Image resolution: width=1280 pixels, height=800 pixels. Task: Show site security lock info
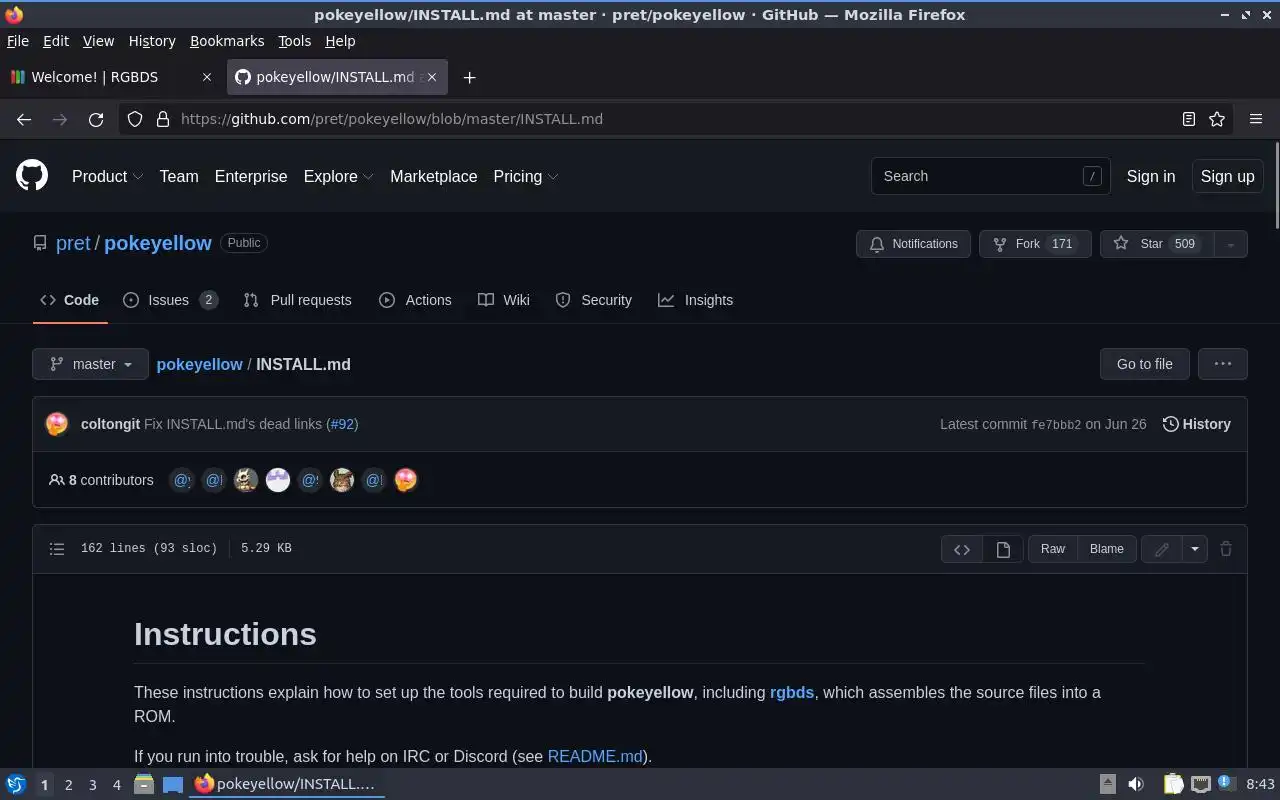coord(163,119)
